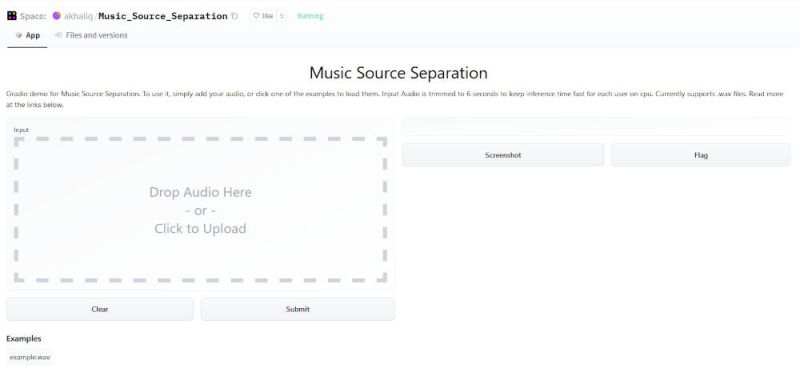Click the Running status badge

310,16
